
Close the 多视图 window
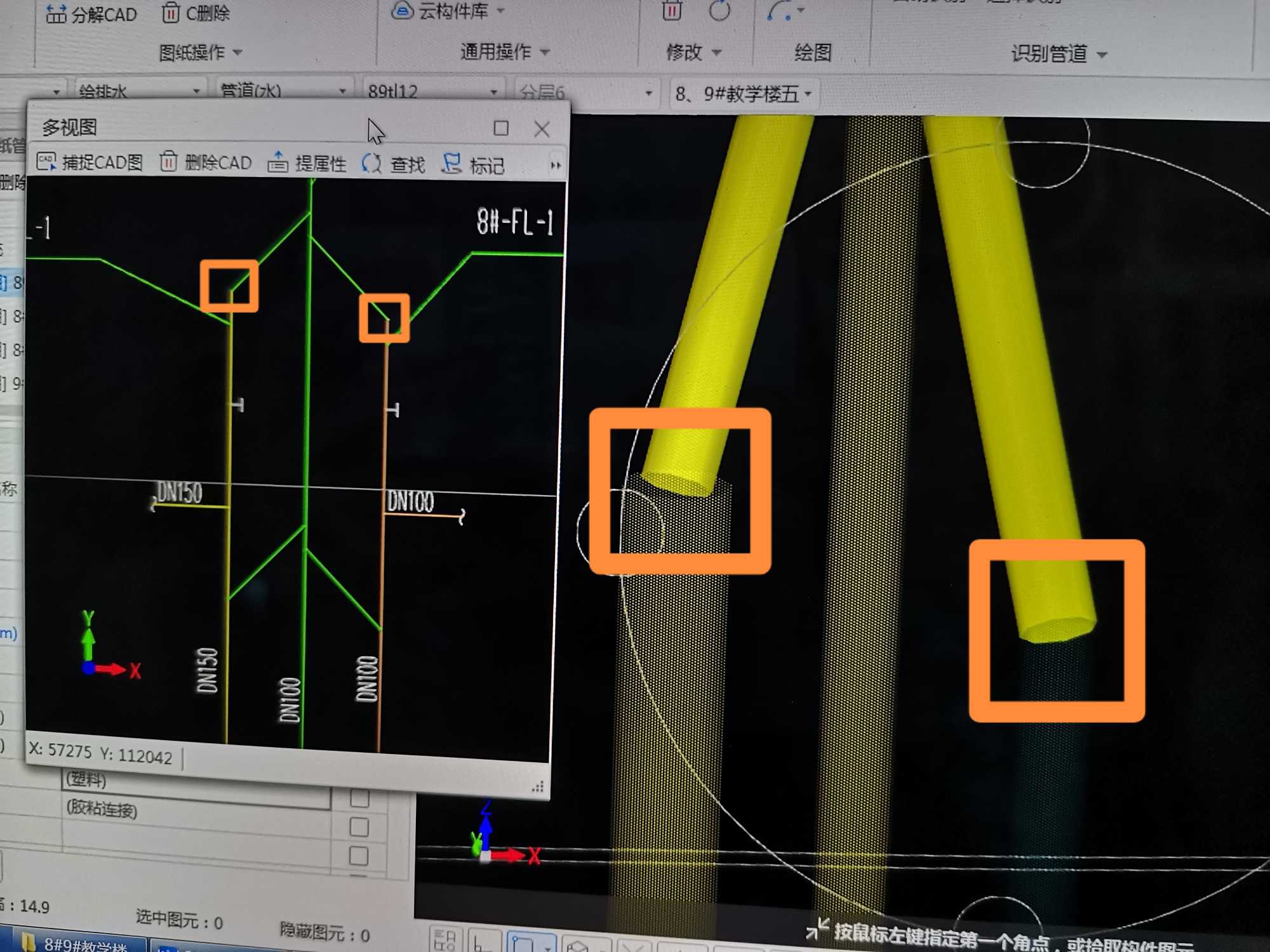542,129
